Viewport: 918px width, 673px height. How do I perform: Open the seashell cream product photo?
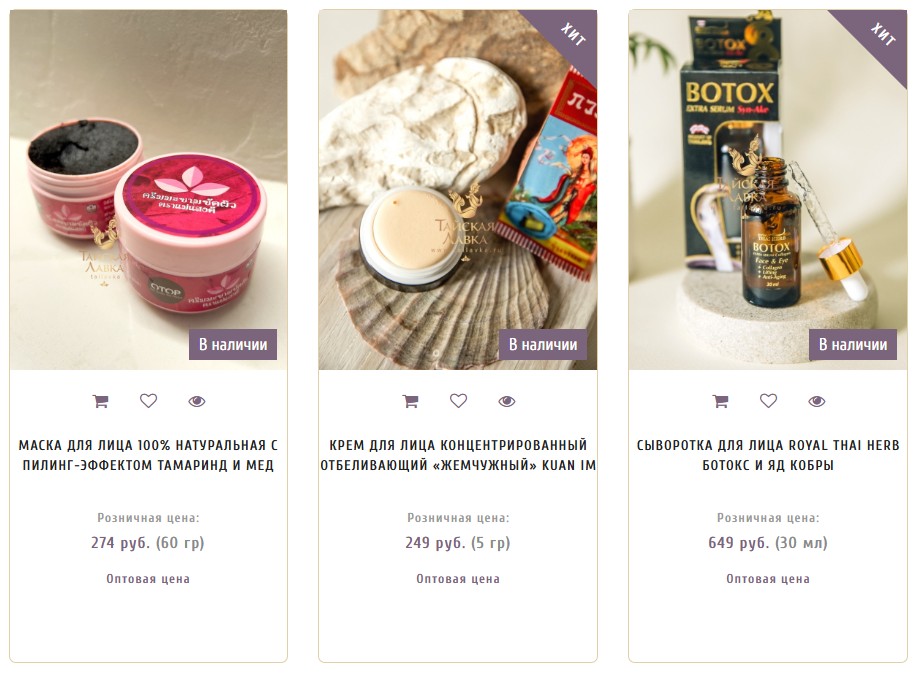tap(458, 190)
